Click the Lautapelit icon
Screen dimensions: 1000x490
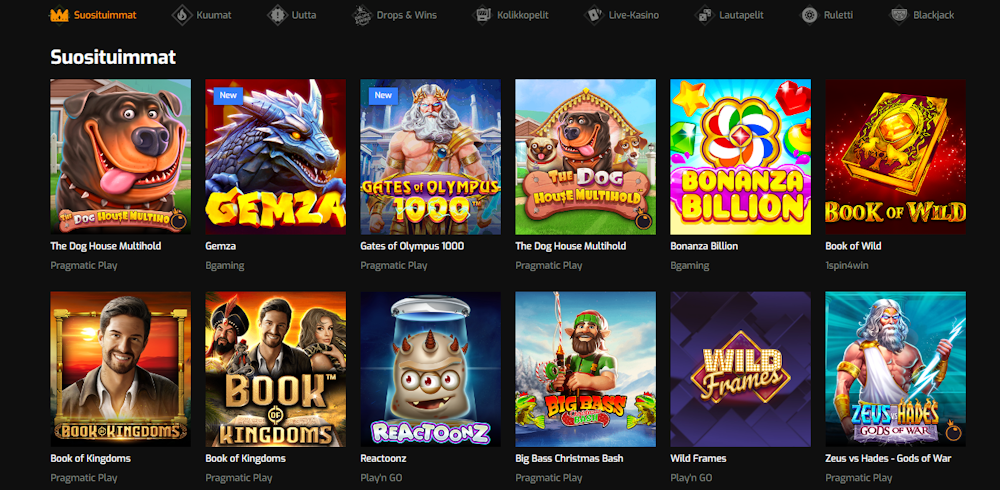pos(704,15)
